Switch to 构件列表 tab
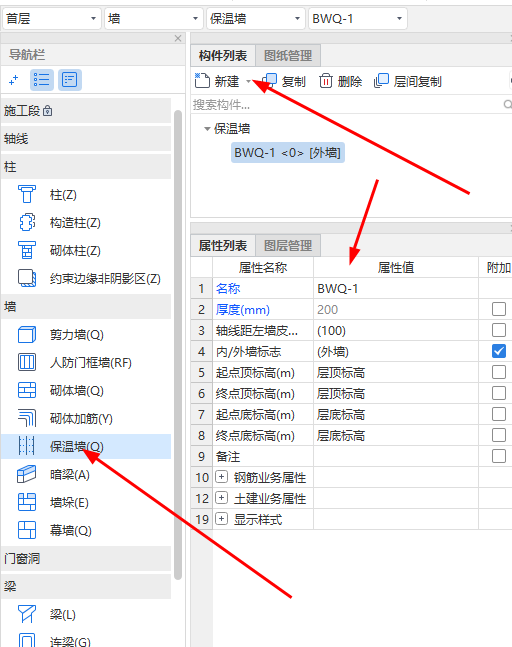The image size is (512, 647). pyautogui.click(x=223, y=55)
